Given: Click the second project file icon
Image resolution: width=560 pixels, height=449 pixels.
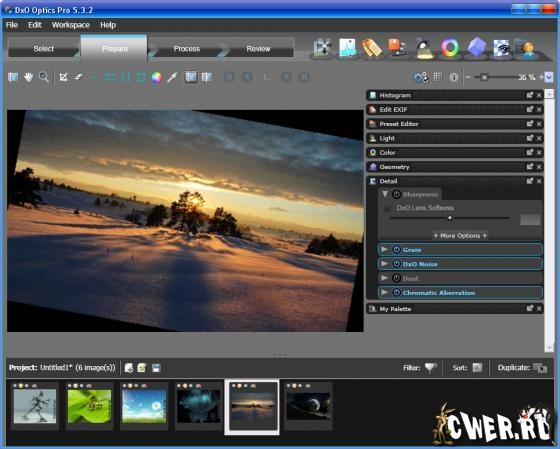Looking at the screenshot, I should click(x=142, y=368).
